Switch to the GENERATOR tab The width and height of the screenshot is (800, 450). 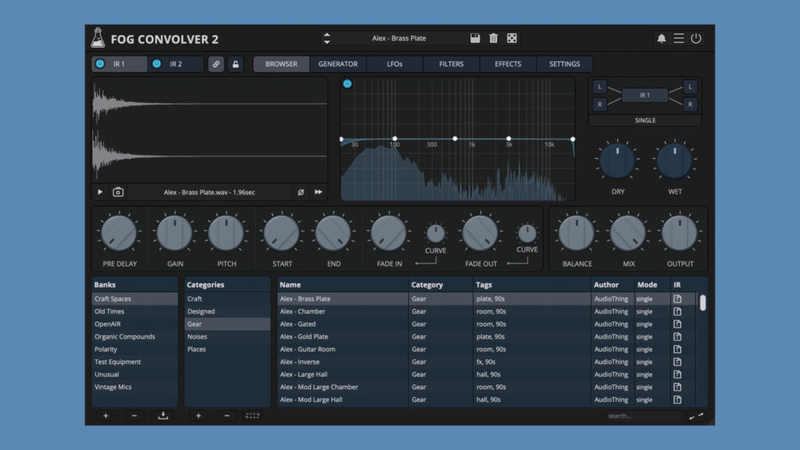point(338,64)
